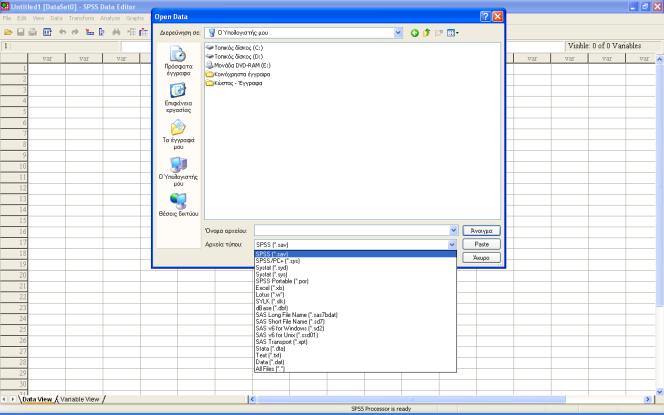Open the Views menu icon in dialog toolbar

tap(452, 33)
